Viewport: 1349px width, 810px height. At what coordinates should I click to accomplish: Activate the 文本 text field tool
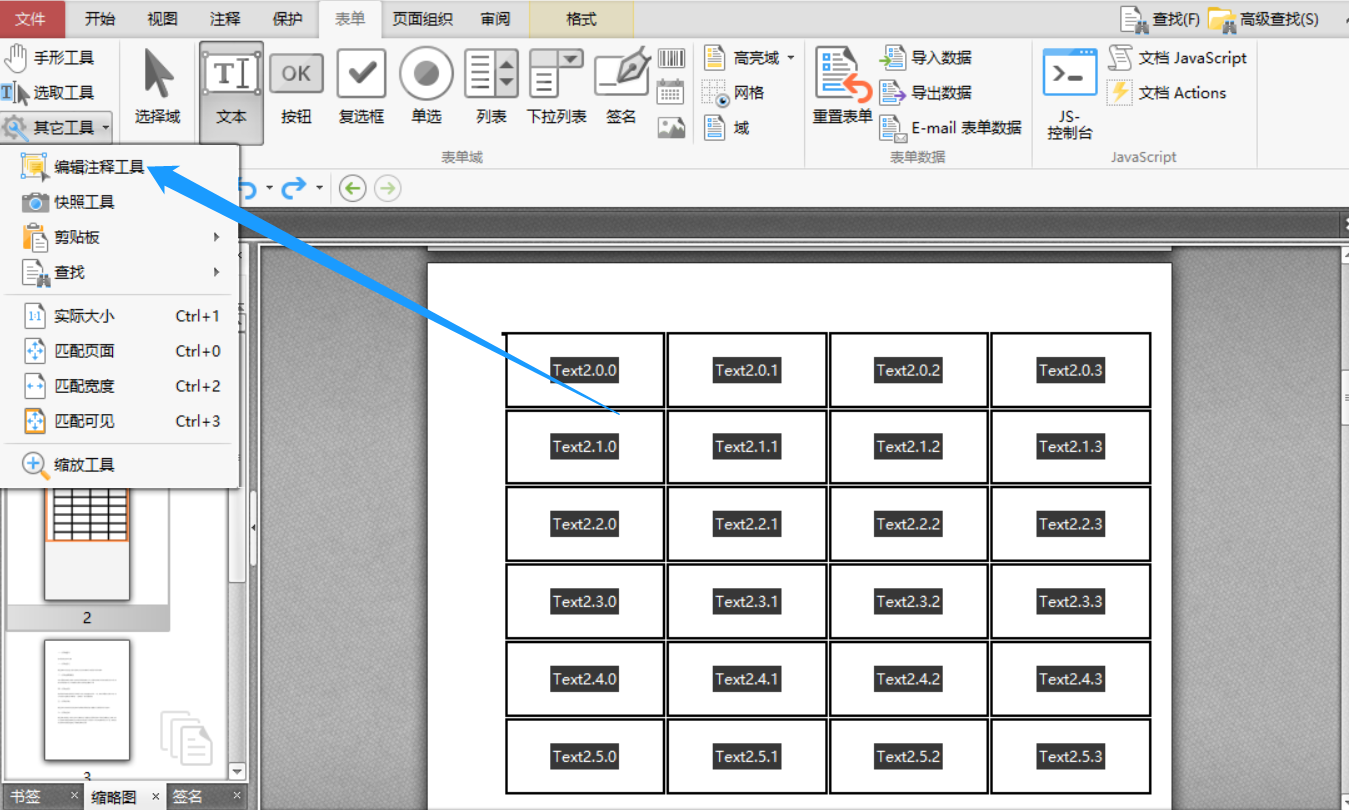point(231,91)
